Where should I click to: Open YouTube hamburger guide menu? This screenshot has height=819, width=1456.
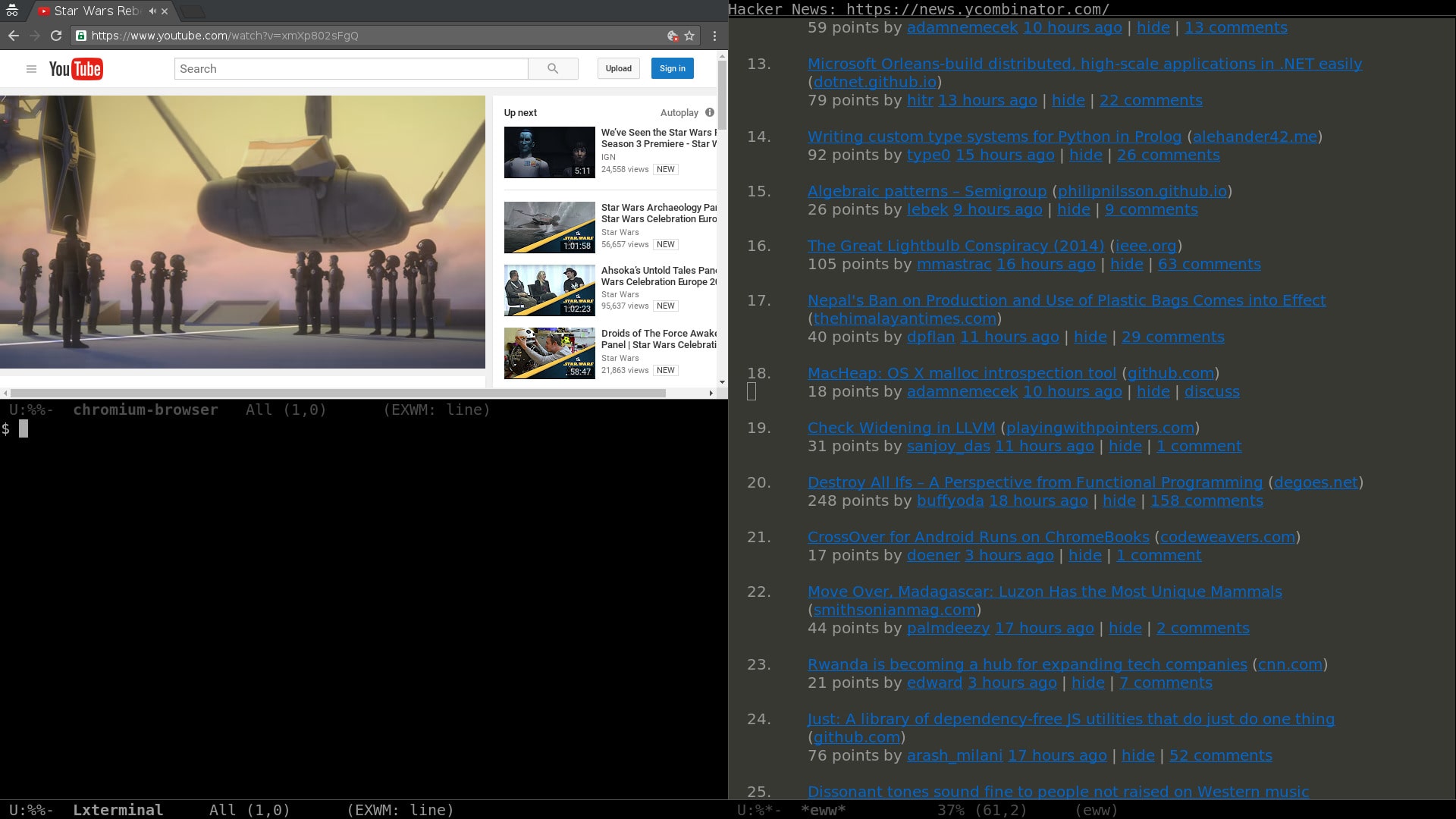pyautogui.click(x=31, y=69)
